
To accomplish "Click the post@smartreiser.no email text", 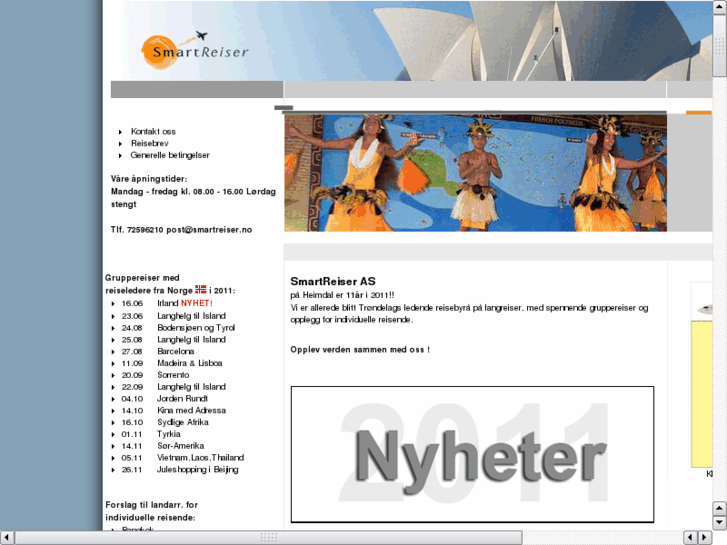I will (209, 230).
